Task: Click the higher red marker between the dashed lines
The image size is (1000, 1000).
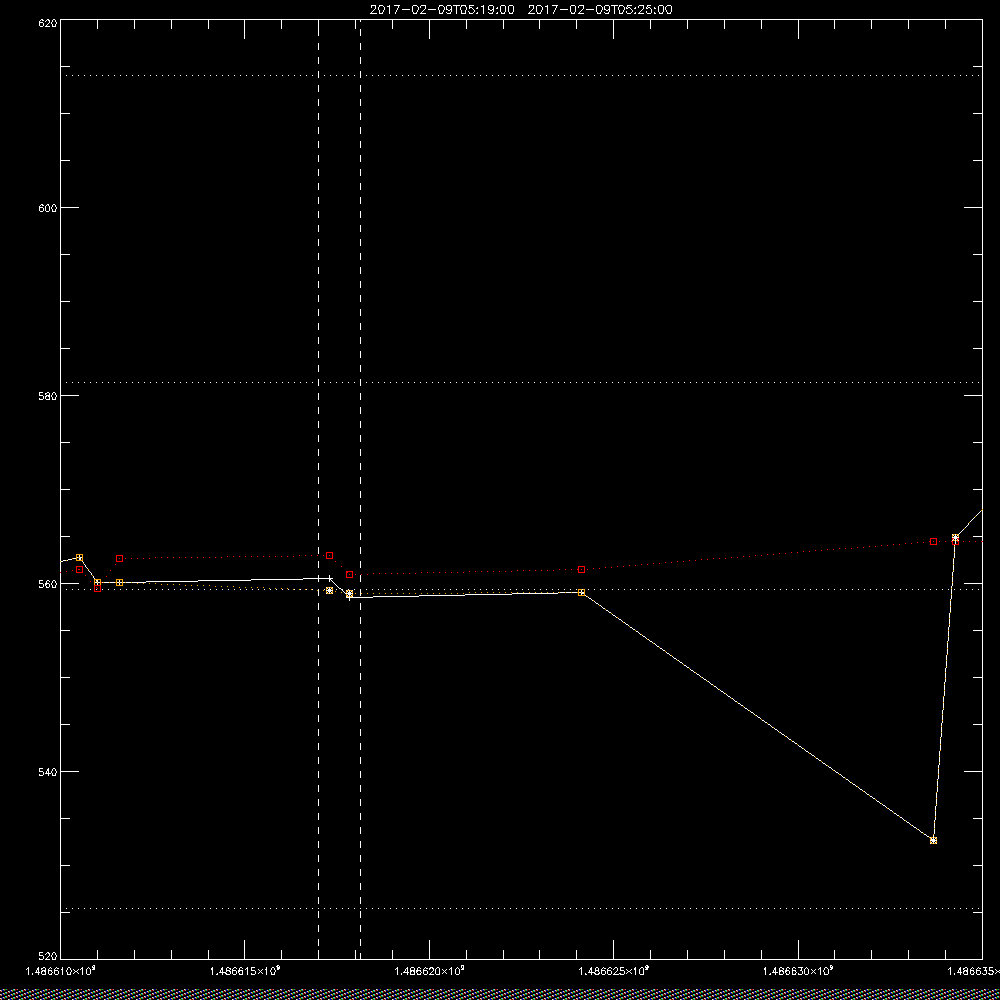Action: pyautogui.click(x=329, y=555)
